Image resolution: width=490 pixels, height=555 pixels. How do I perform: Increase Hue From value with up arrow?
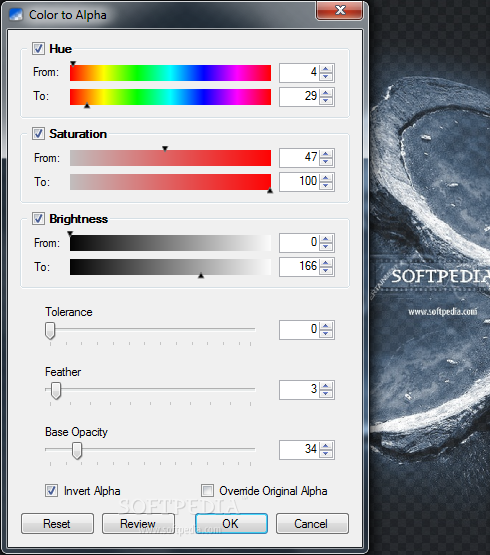coord(326,69)
